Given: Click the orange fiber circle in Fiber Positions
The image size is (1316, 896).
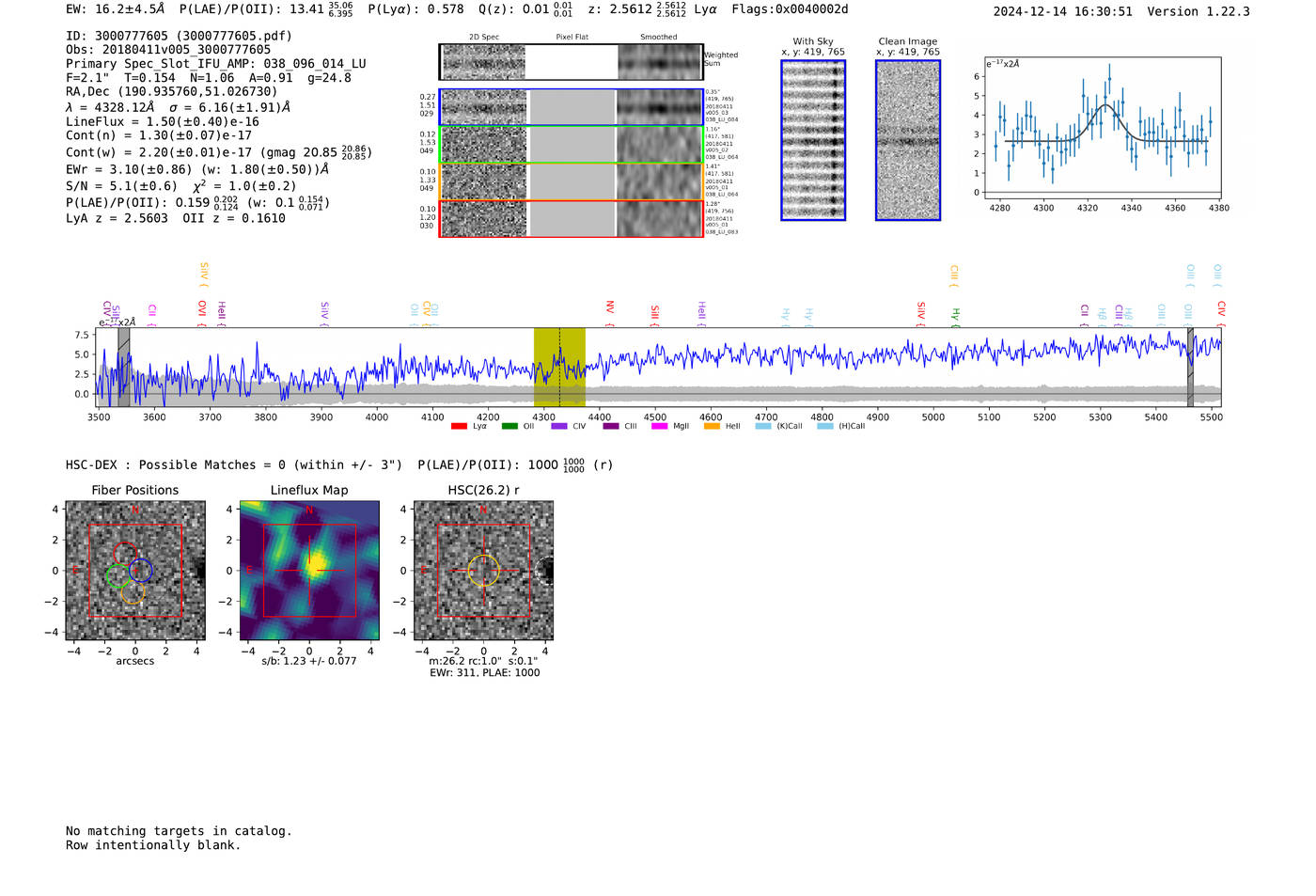Looking at the screenshot, I should click(133, 592).
